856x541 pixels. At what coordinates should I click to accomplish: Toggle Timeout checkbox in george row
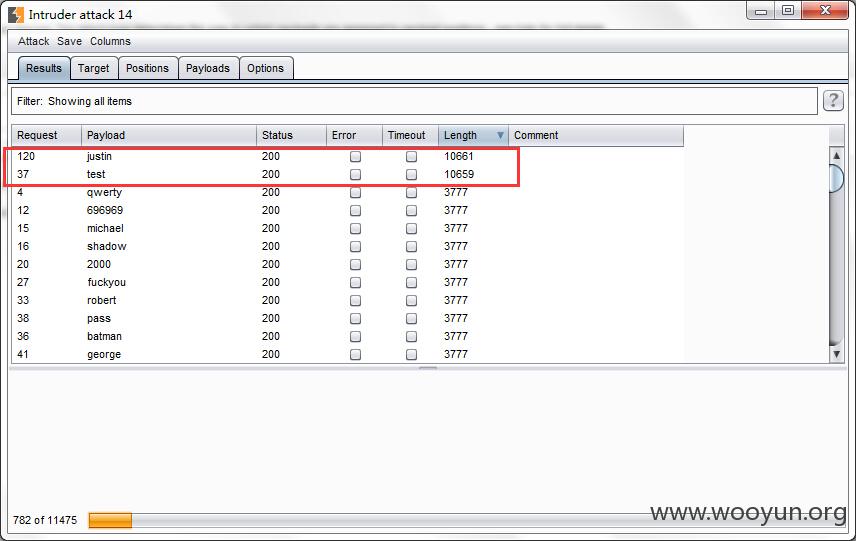[x=412, y=355]
